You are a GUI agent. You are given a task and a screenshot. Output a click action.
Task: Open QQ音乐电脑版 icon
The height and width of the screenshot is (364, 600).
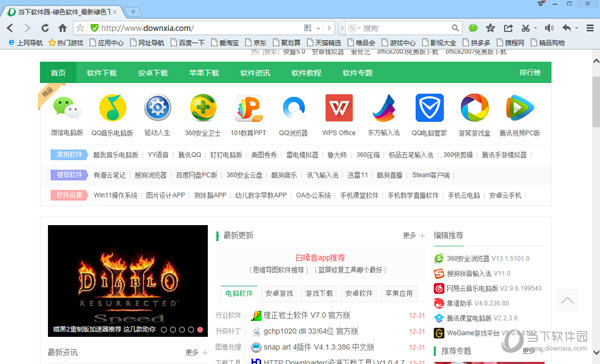tap(112, 108)
